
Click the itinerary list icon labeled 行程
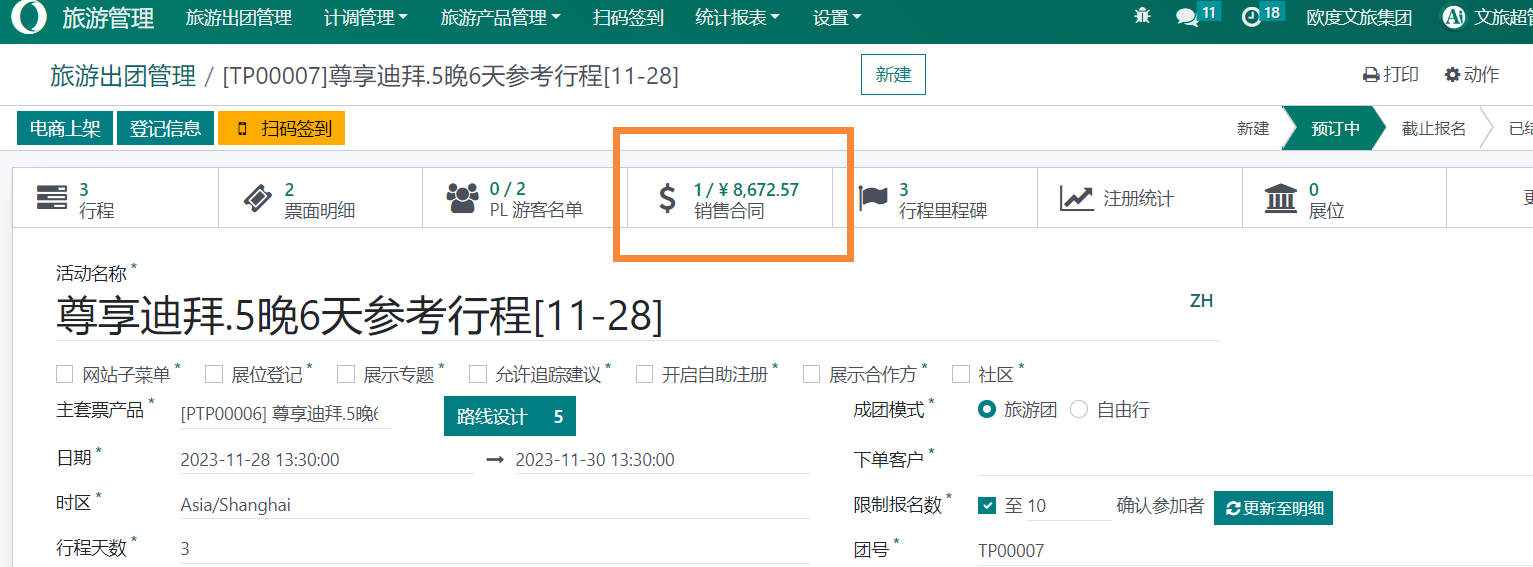(52, 199)
